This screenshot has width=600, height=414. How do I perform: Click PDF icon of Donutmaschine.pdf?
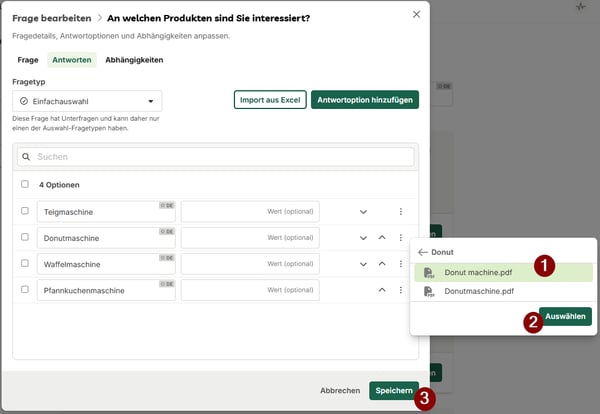[x=429, y=292]
